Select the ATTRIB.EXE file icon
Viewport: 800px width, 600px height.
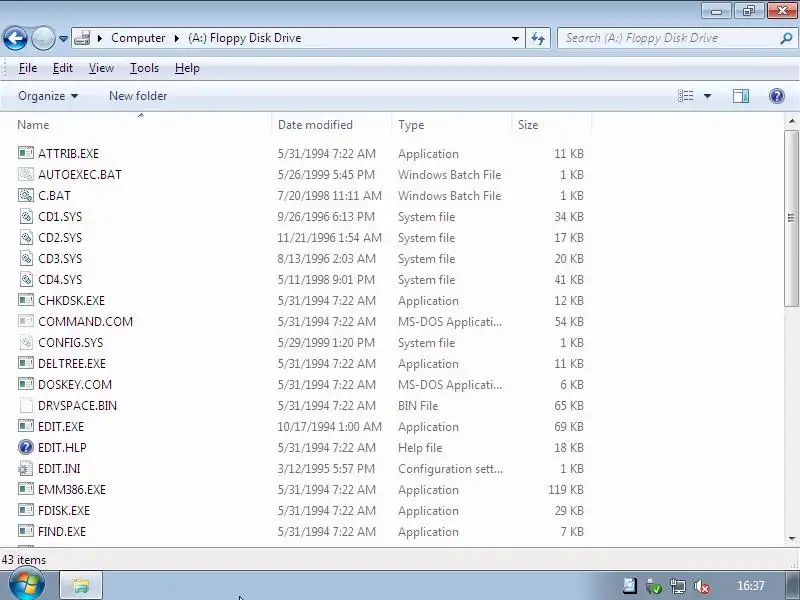coord(26,153)
